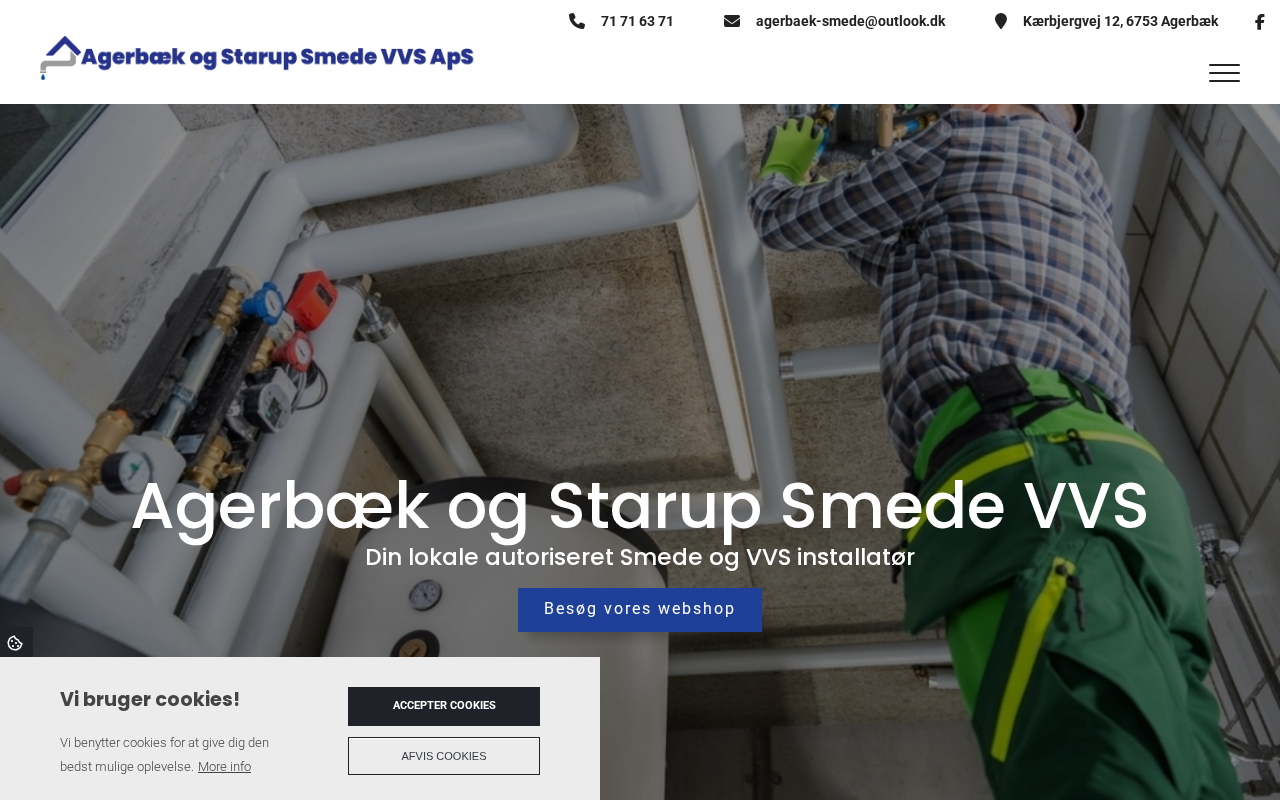Reject cookies with AFVIS COOKIES button

(x=444, y=756)
